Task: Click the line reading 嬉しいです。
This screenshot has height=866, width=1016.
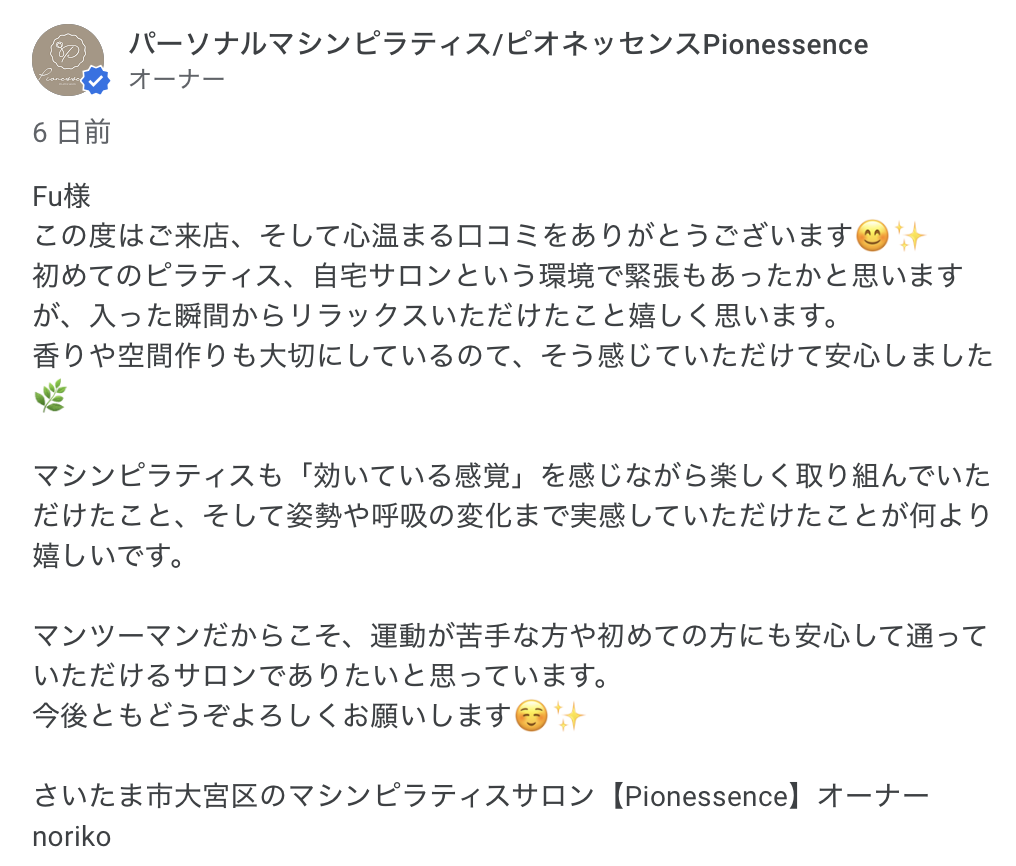Action: (110, 555)
